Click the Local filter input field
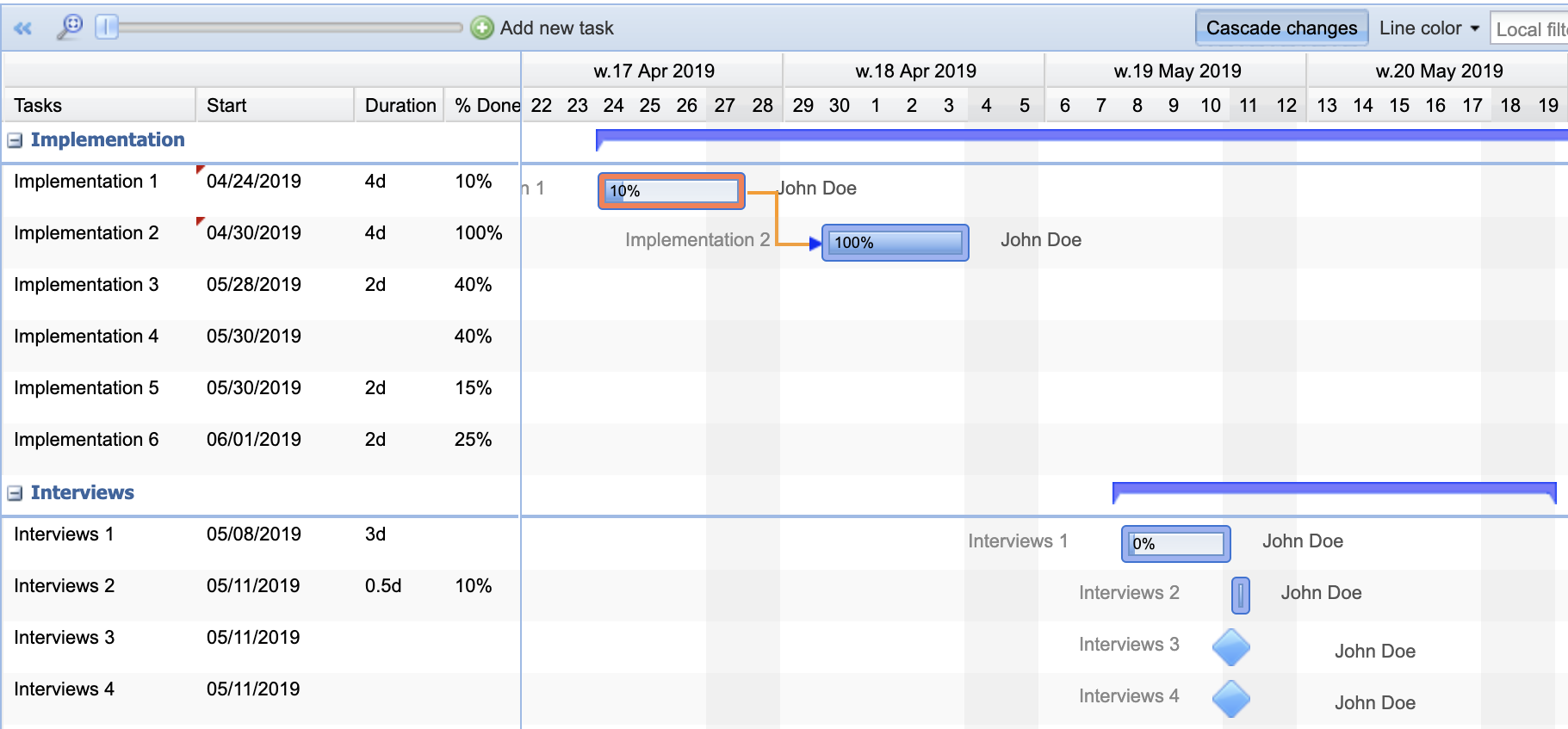This screenshot has width=1568, height=729. [x=1529, y=29]
